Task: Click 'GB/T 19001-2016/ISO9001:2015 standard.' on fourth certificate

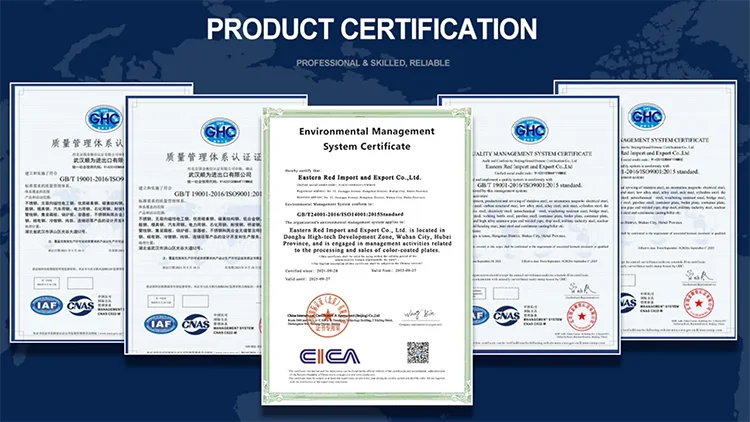Action: click(529, 185)
